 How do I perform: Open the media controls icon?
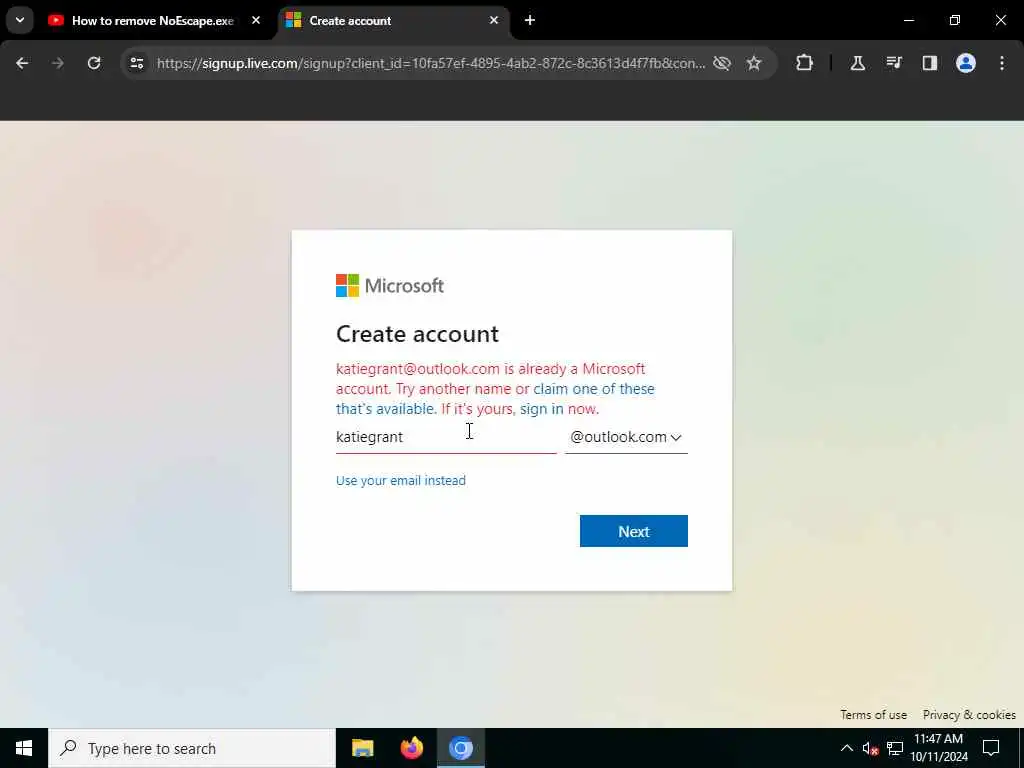point(893,63)
